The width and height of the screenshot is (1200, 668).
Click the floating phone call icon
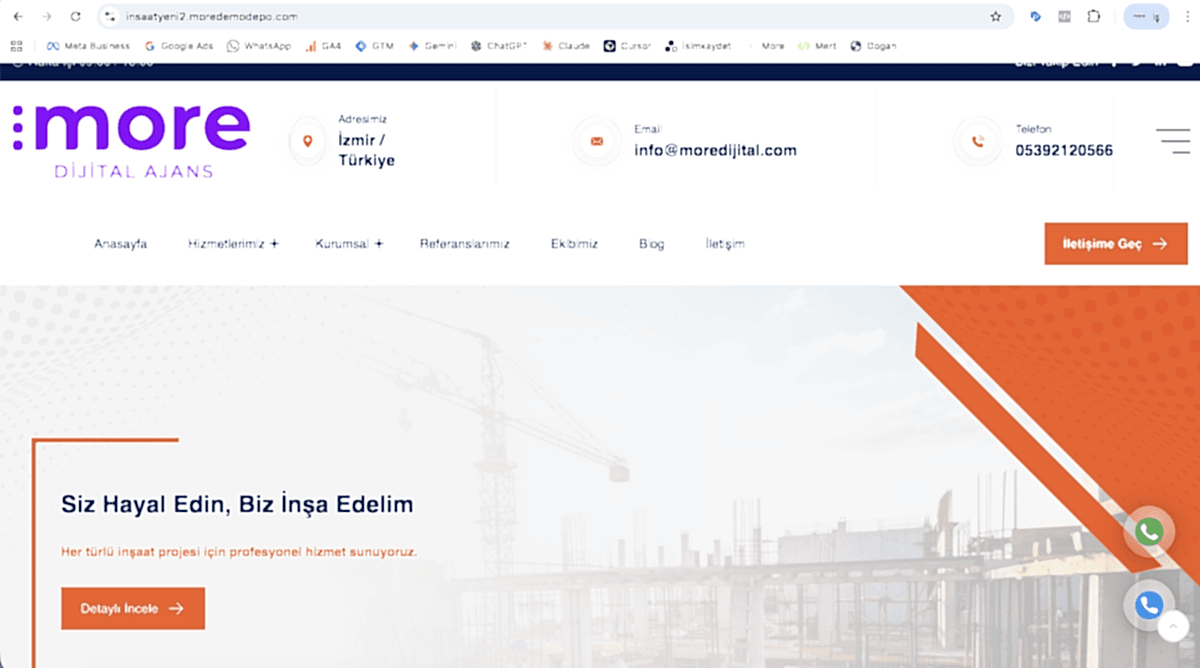click(1148, 605)
